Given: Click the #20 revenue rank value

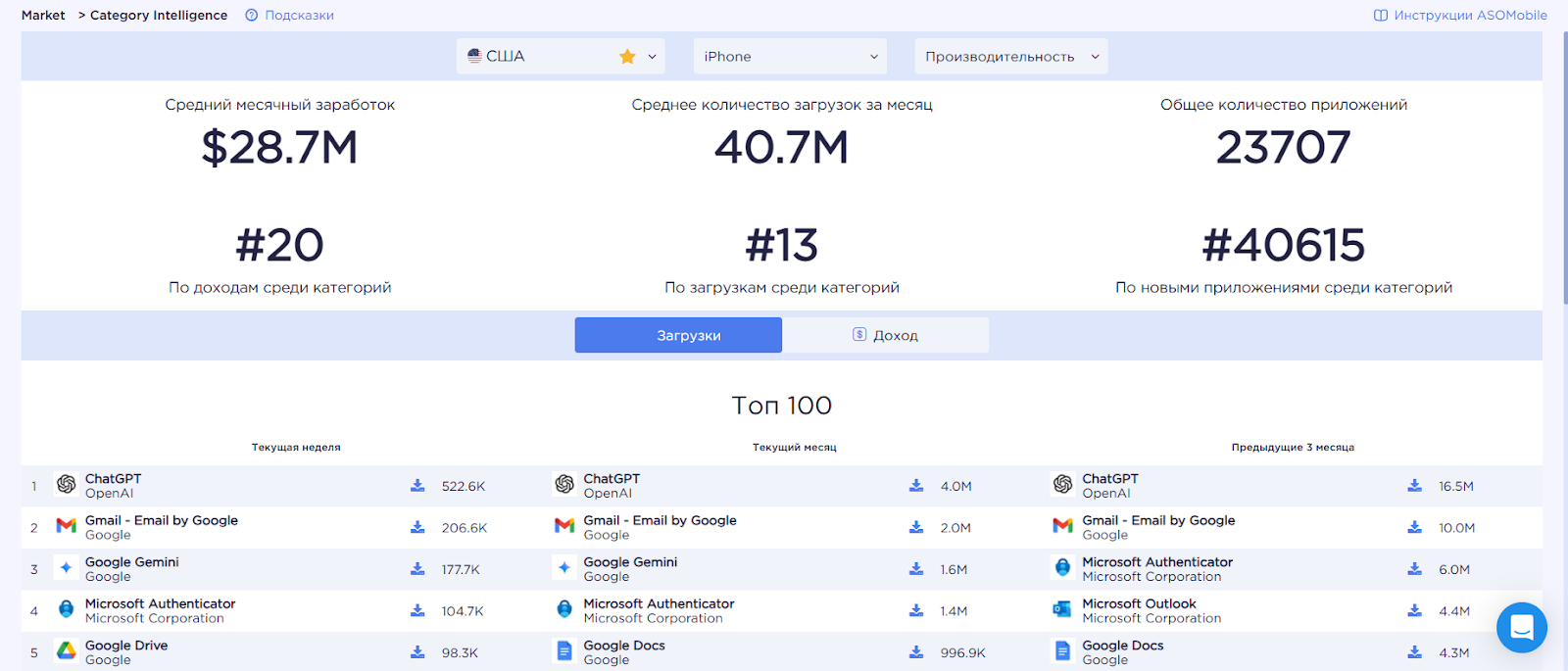Looking at the screenshot, I should [x=279, y=245].
